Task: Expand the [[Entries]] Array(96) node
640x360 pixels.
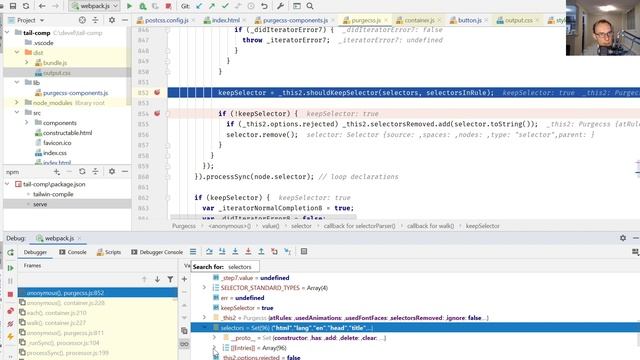Action: pos(214,348)
